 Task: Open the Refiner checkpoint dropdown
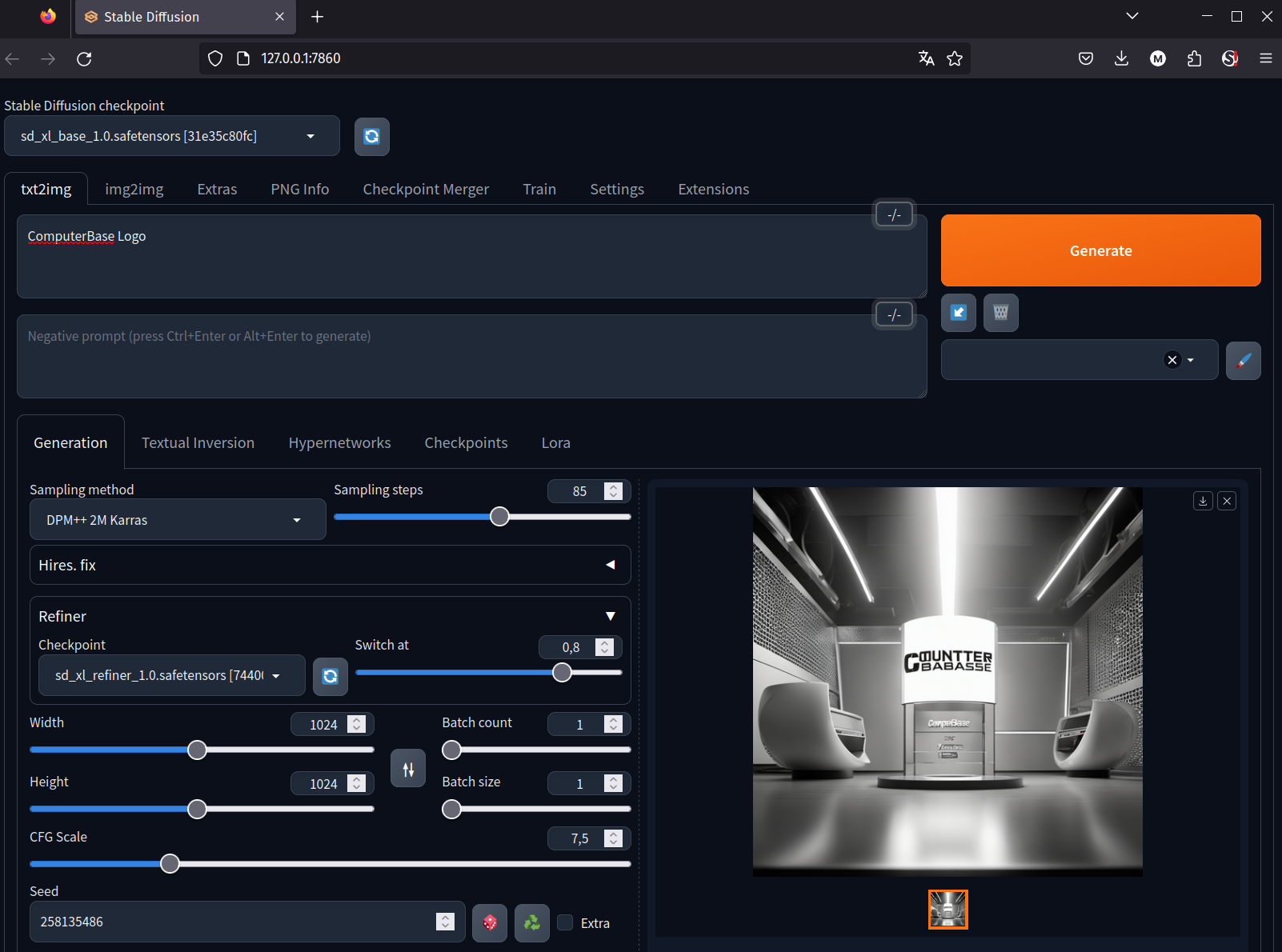click(172, 676)
